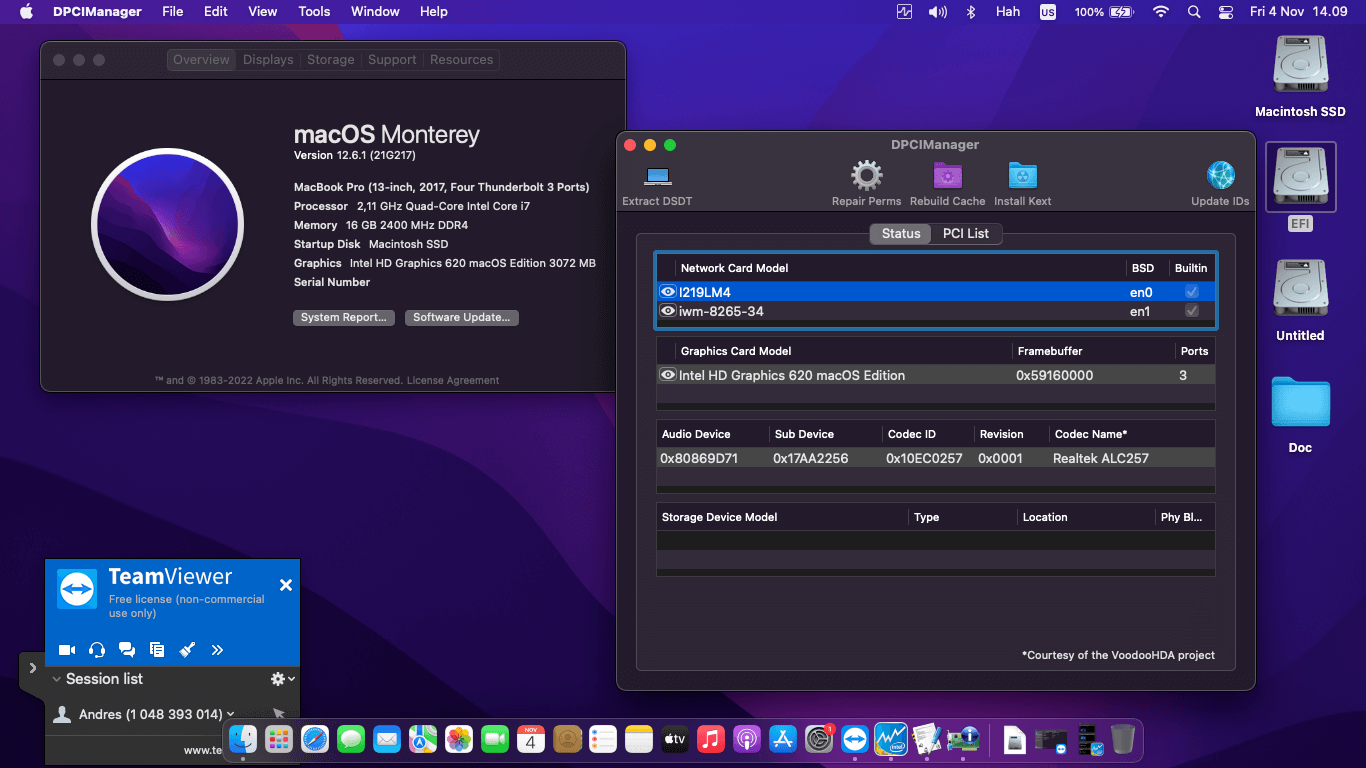1366x768 pixels.
Task: Open the gear dropdown beside Session list
Action: pyautogui.click(x=281, y=679)
